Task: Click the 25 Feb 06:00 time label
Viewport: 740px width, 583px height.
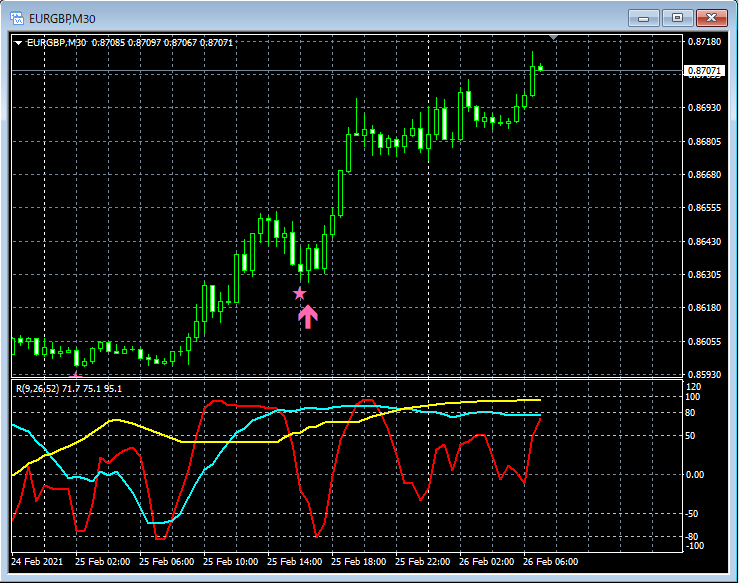Action: pyautogui.click(x=167, y=562)
